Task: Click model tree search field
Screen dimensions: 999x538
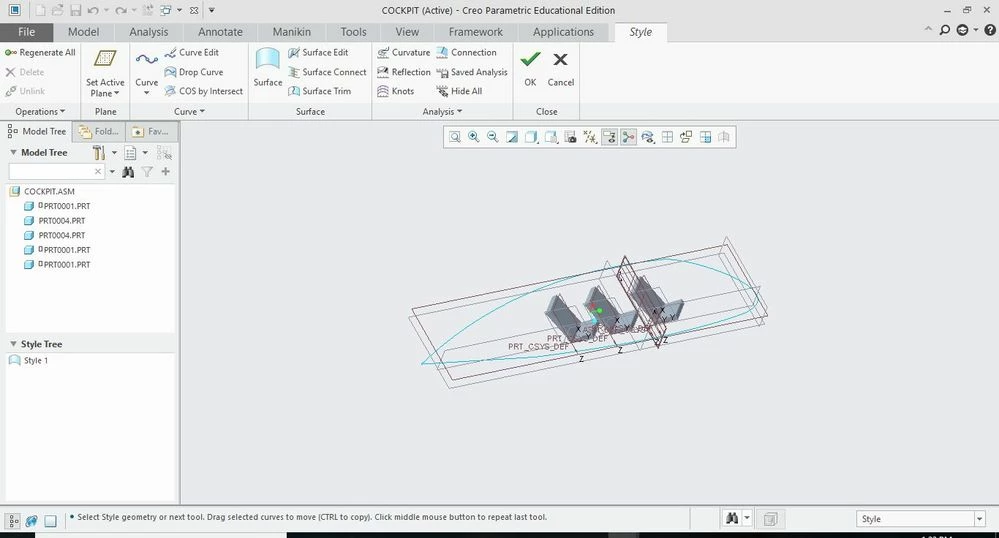Action: 51,171
